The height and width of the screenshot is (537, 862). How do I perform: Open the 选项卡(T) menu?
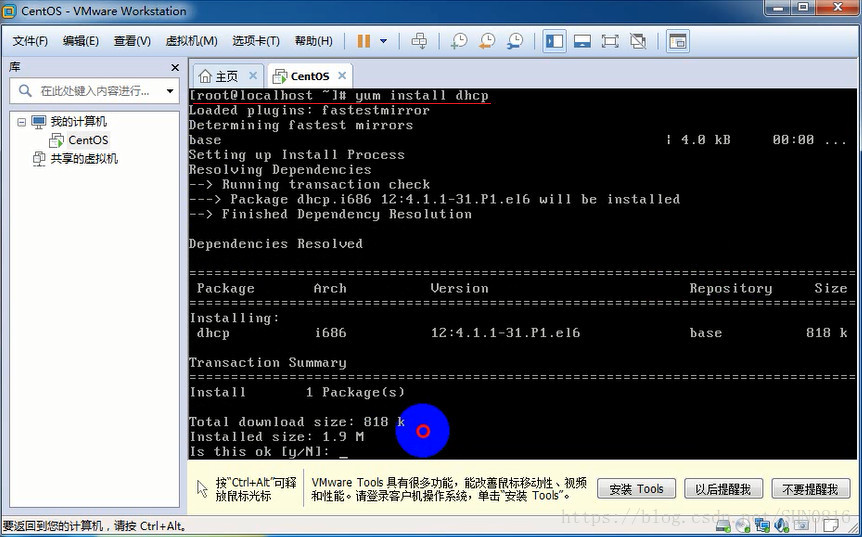pos(256,41)
